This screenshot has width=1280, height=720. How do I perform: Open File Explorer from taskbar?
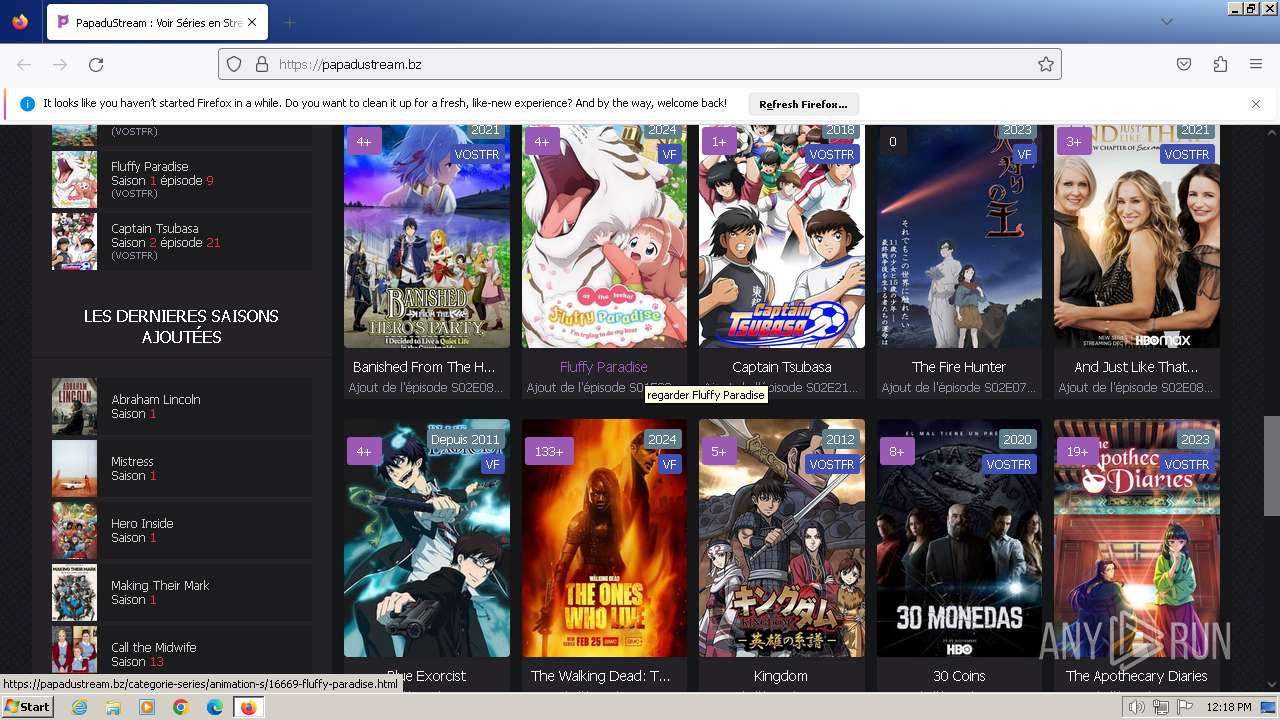pyautogui.click(x=113, y=707)
